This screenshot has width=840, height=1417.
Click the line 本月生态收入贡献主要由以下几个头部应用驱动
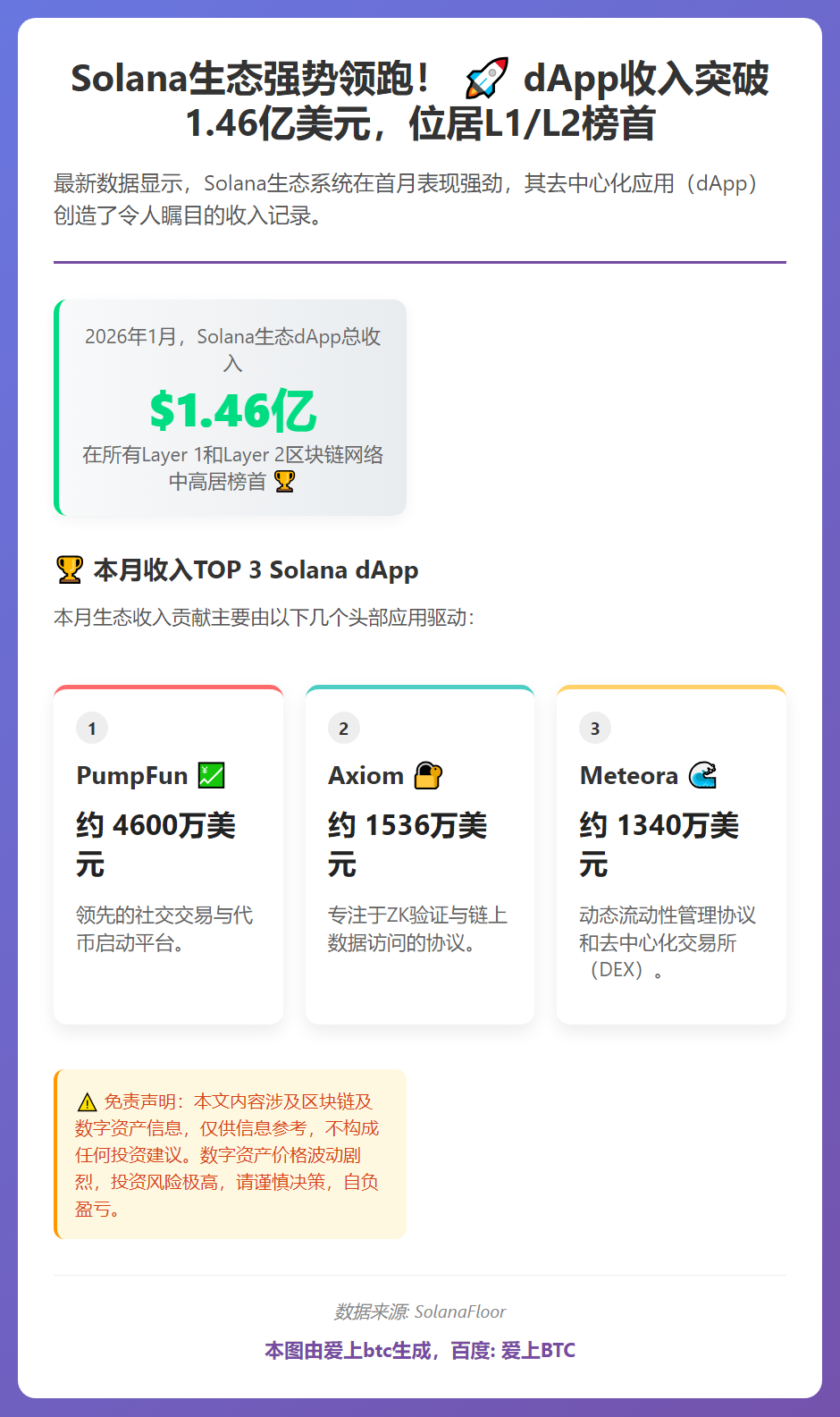(x=265, y=618)
